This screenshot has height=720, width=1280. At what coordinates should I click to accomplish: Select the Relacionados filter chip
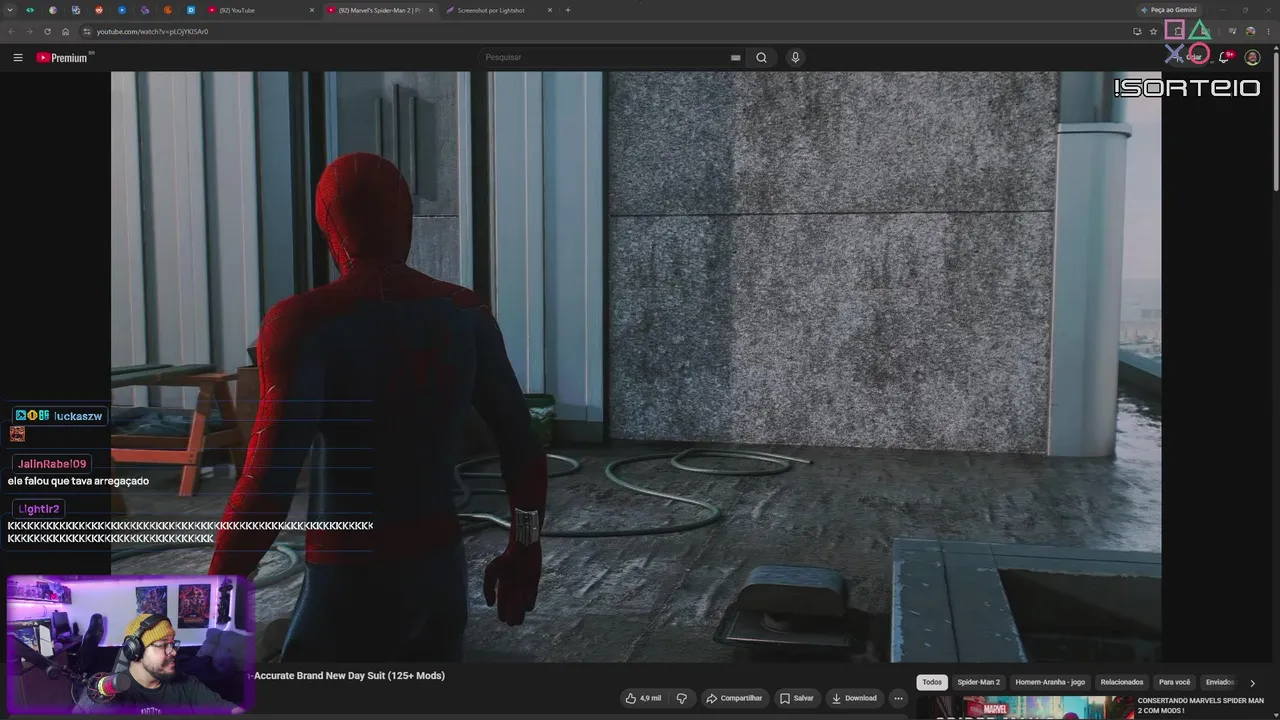point(1122,682)
